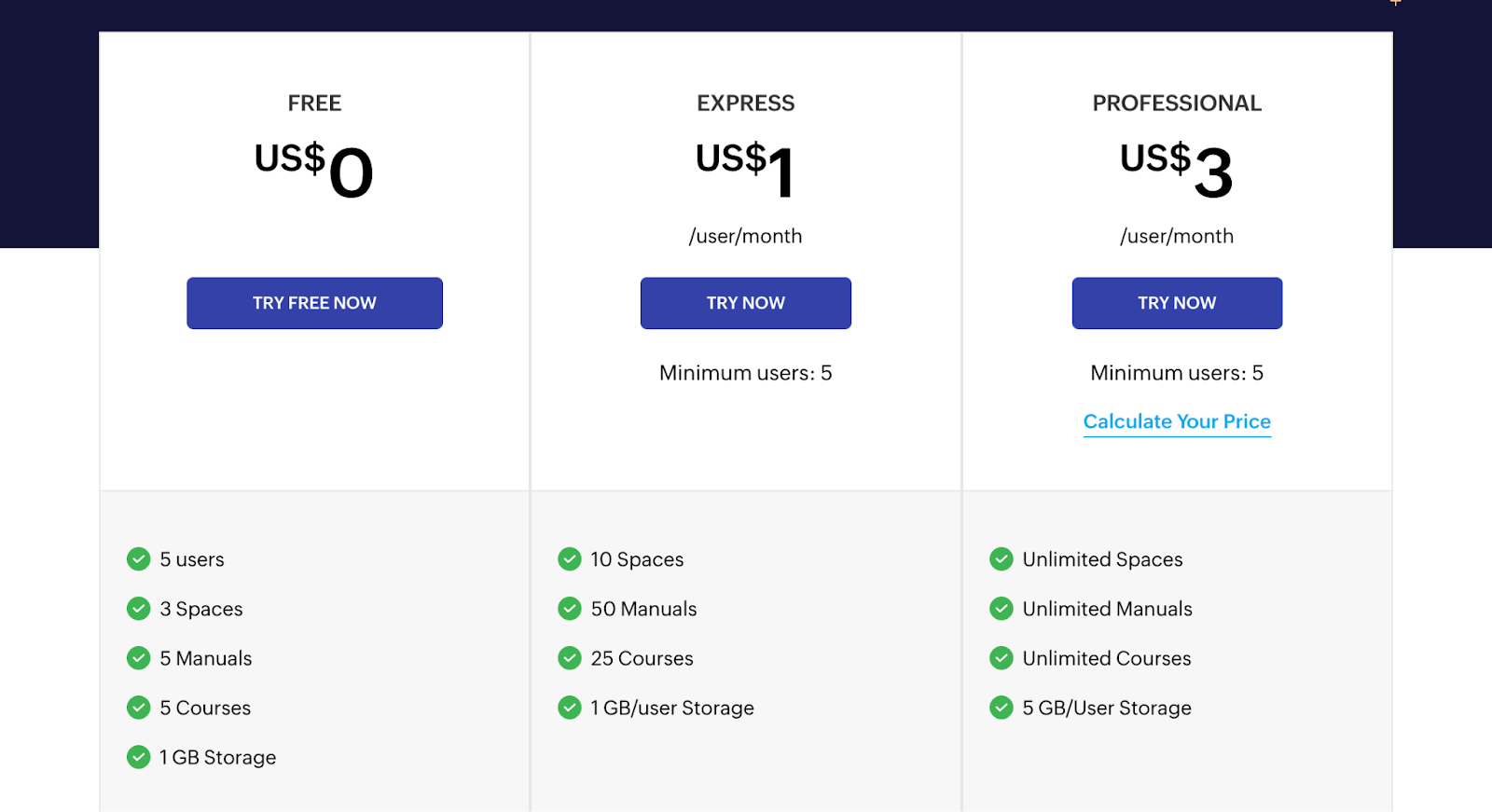
Task: Click the 'Unlimited Manuals' feature text
Action: point(1107,609)
